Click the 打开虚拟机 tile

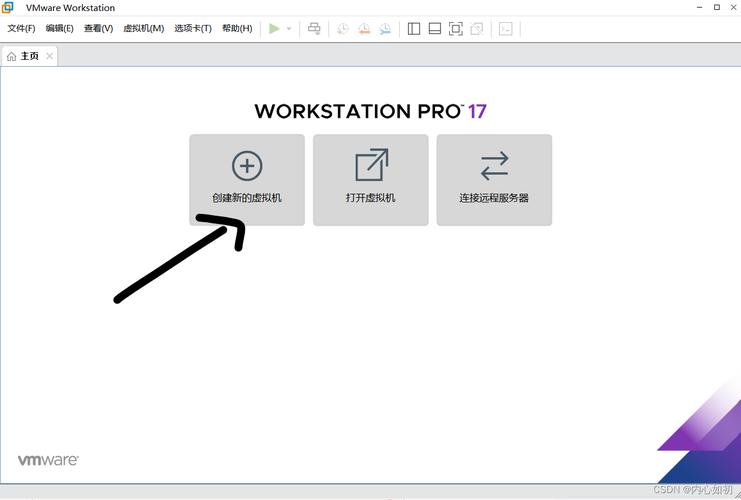point(371,180)
